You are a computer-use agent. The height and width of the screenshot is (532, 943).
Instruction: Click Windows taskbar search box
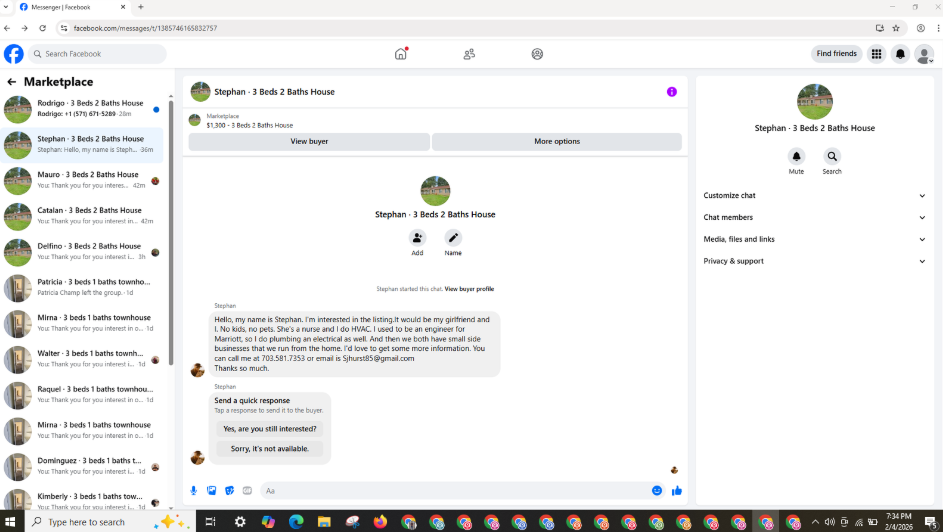(110, 521)
